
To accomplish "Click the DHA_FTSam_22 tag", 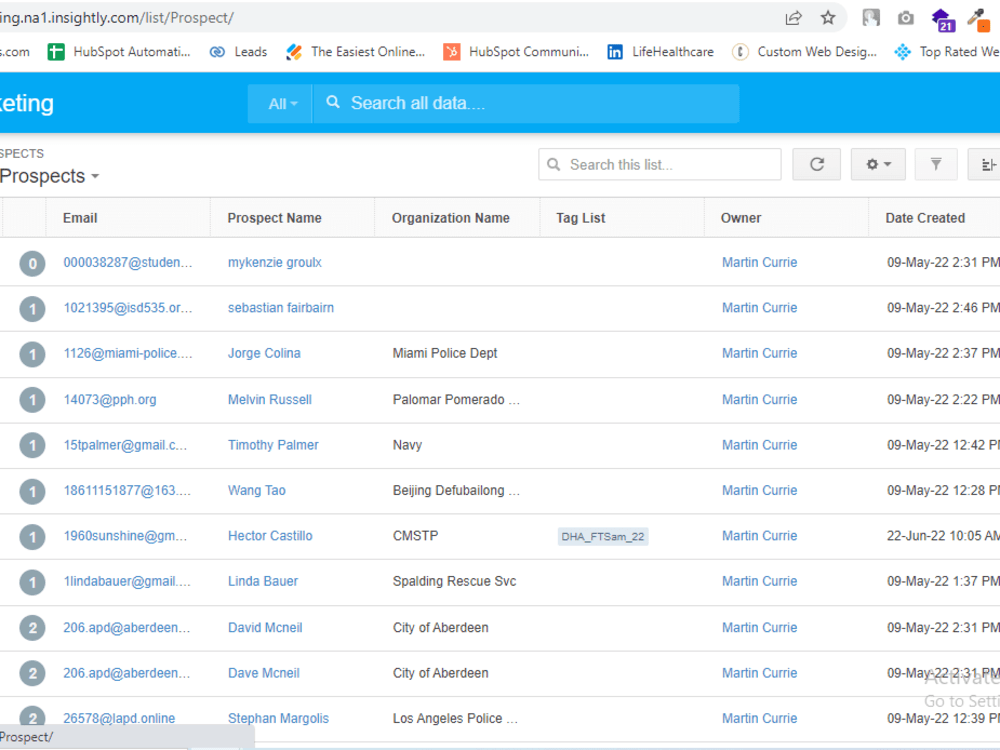I will [x=603, y=536].
